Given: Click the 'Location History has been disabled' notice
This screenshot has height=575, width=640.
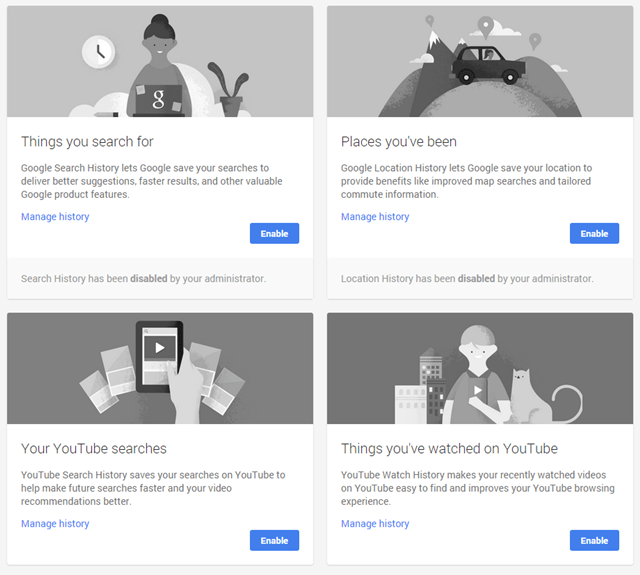Looking at the screenshot, I should pyautogui.click(x=467, y=279).
